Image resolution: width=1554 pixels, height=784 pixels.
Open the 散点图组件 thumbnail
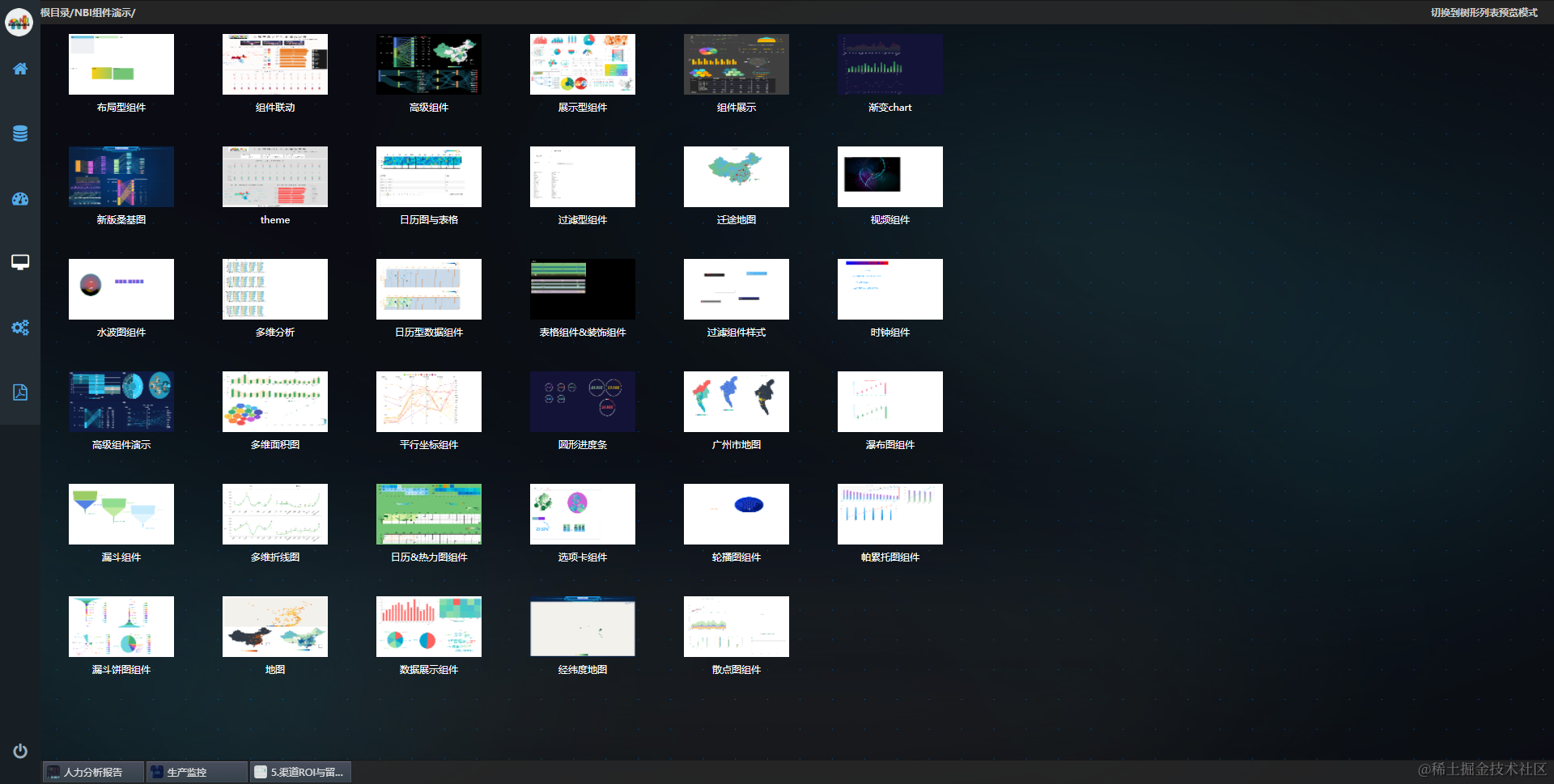coord(737,626)
